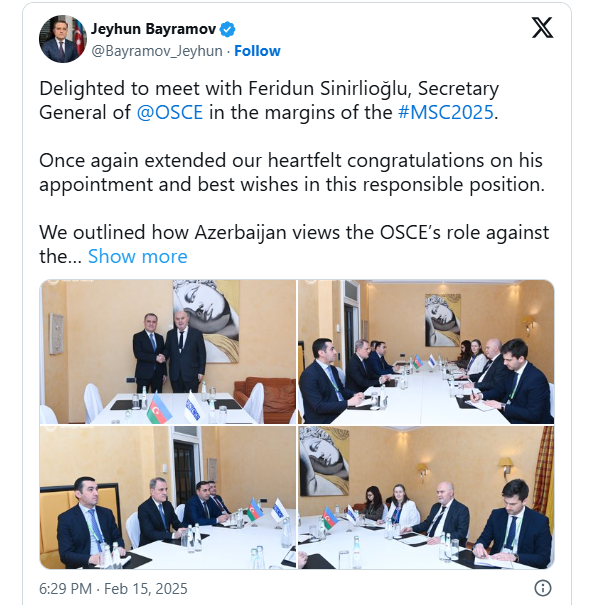This screenshot has height=605, width=599.
Task: Open the handshake photo thumbnail
Action: (x=168, y=352)
